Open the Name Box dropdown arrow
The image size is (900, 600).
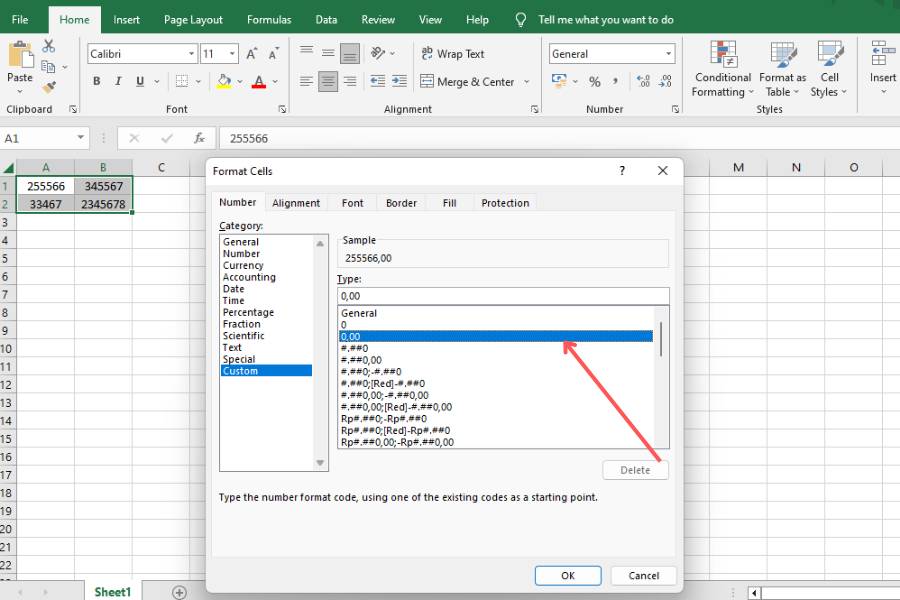pos(80,138)
